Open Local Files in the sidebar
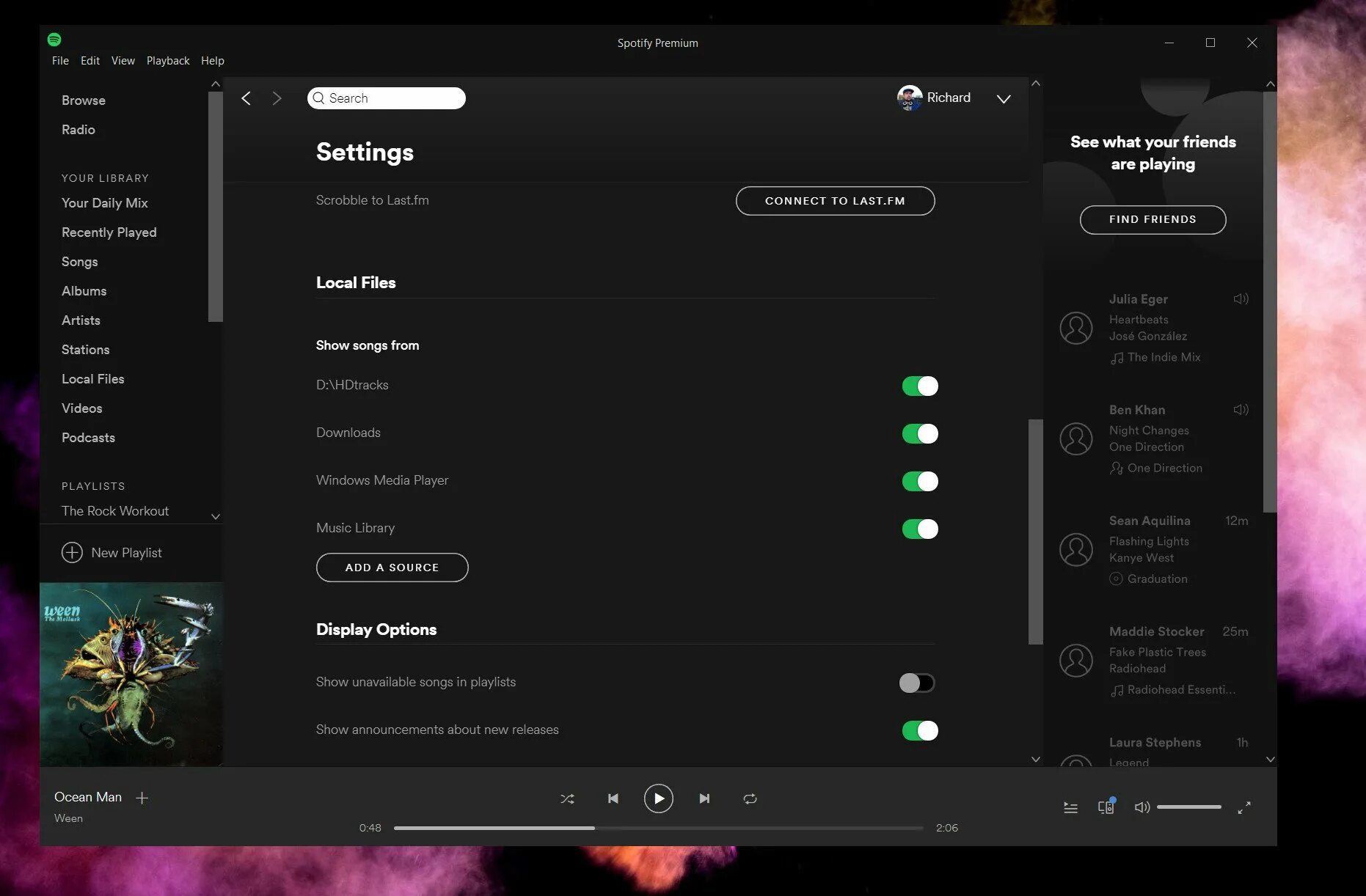Screen dimensions: 1366x896 point(93,379)
